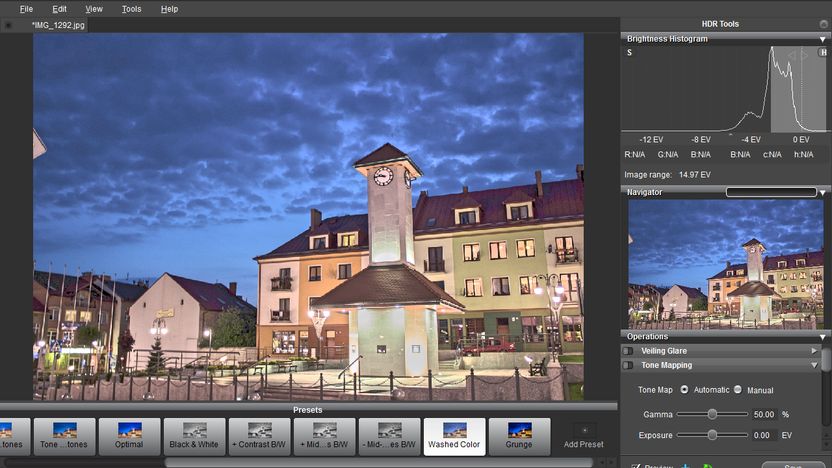Click the right arrow in the histogram
832x468 pixels.
(805, 55)
